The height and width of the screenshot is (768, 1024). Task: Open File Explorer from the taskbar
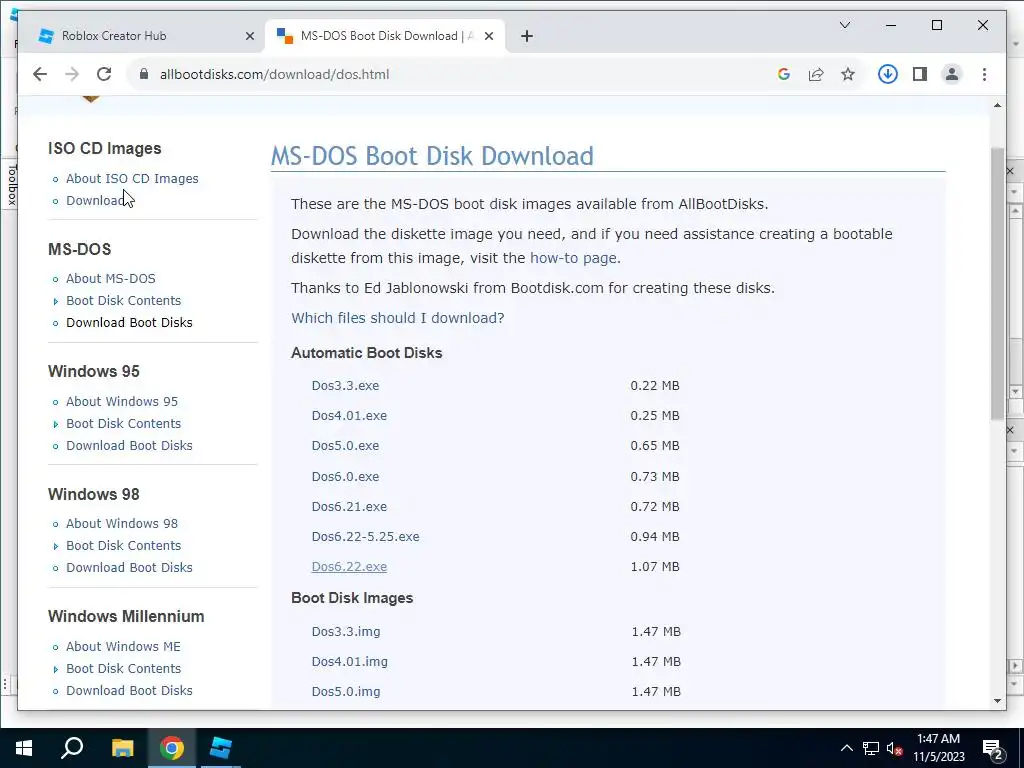pyautogui.click(x=122, y=748)
